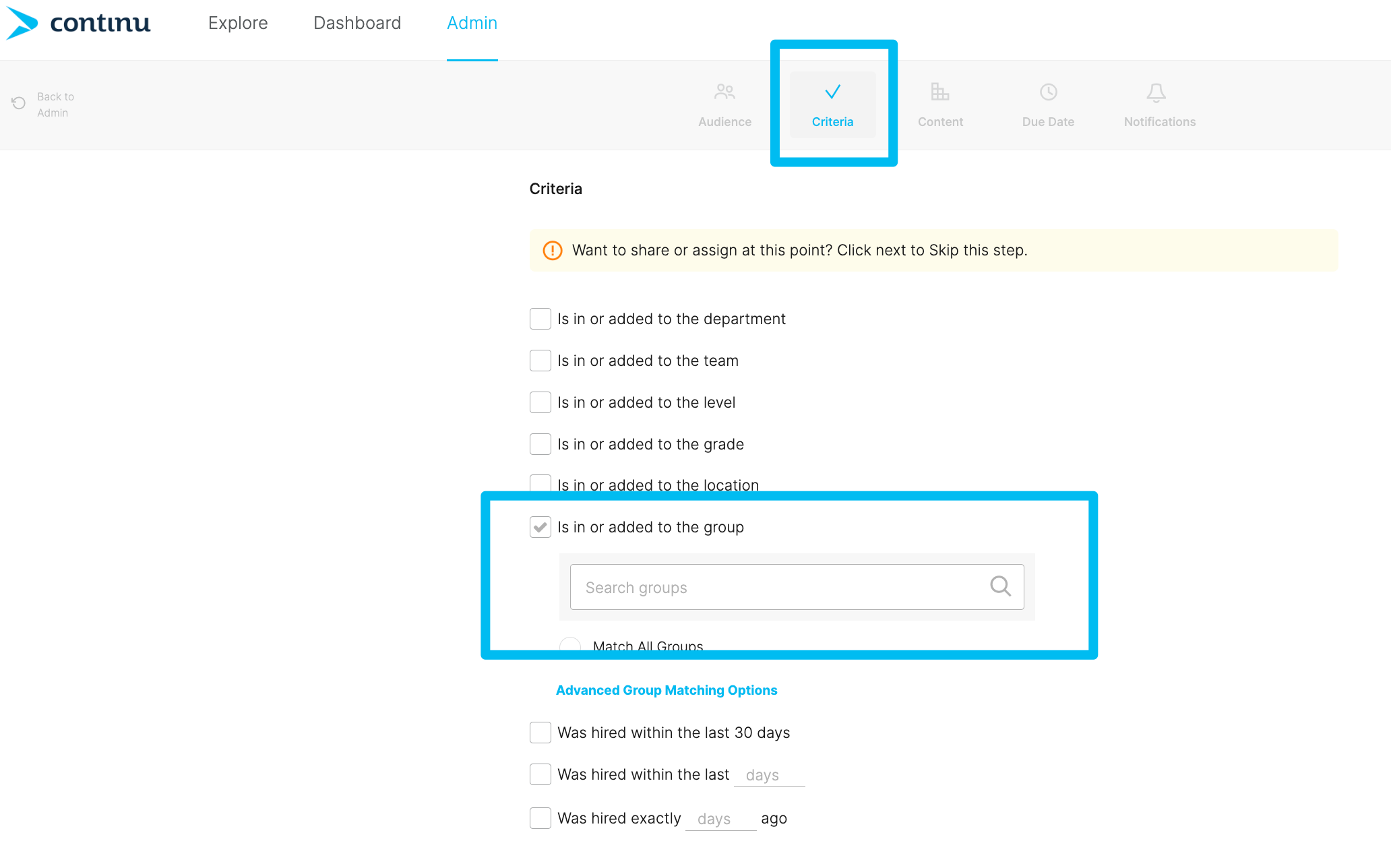1391x868 pixels.
Task: Click the warning icon in the yellow banner
Action: pyautogui.click(x=552, y=250)
